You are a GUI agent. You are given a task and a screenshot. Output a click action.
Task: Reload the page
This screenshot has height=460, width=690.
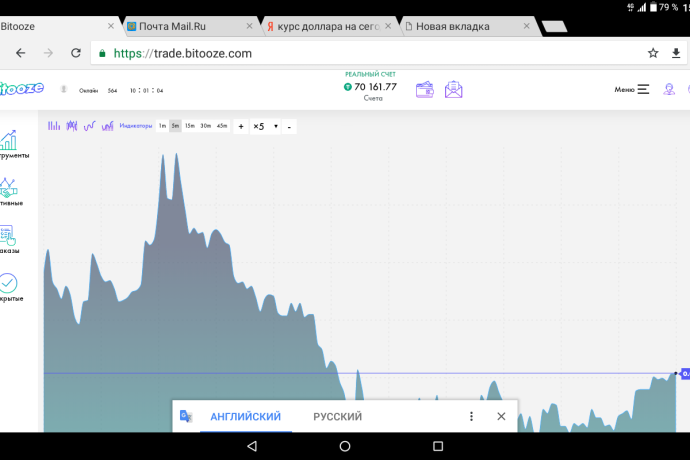click(76, 53)
